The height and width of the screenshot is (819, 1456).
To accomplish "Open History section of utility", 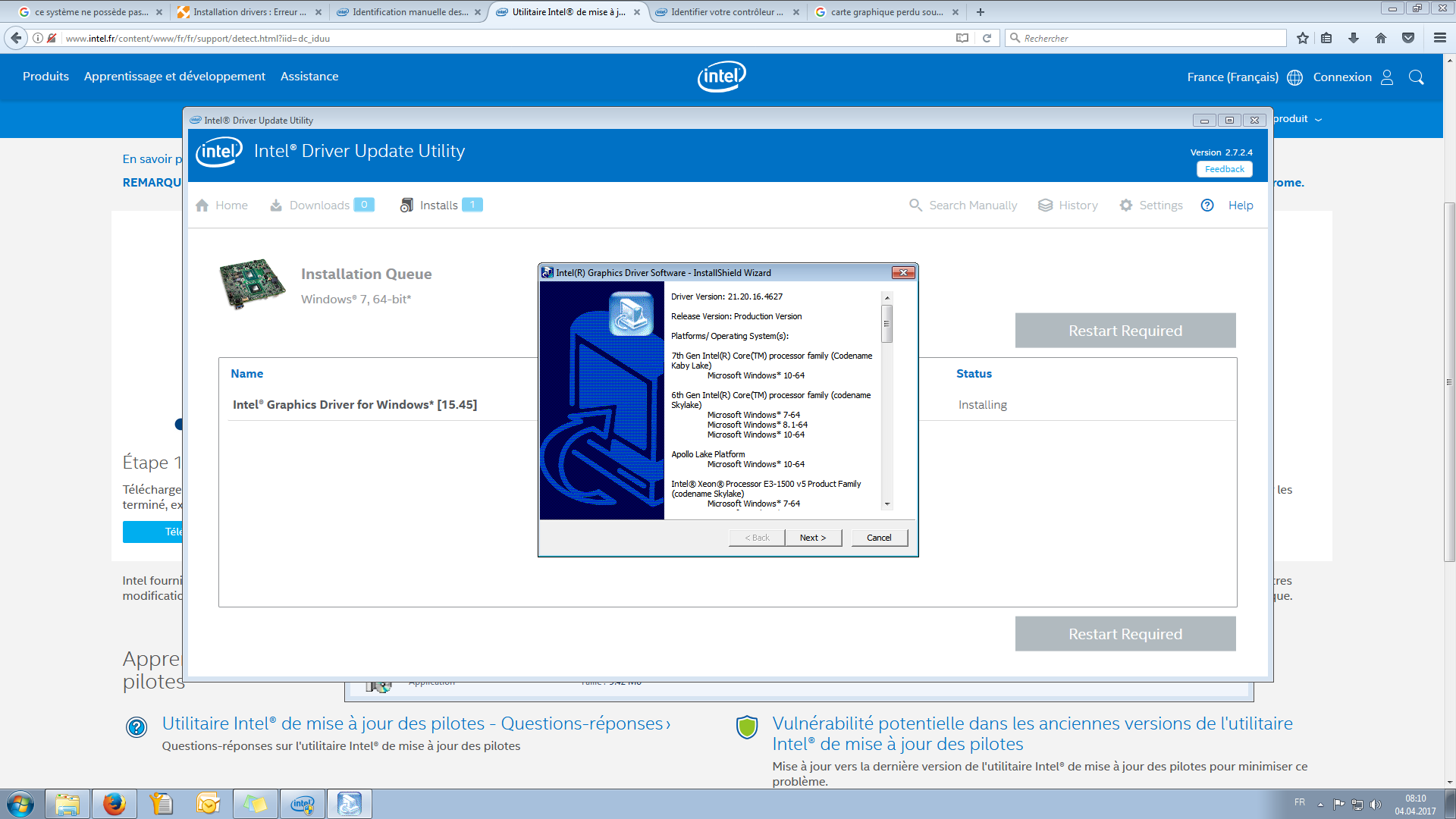I will tap(1068, 206).
